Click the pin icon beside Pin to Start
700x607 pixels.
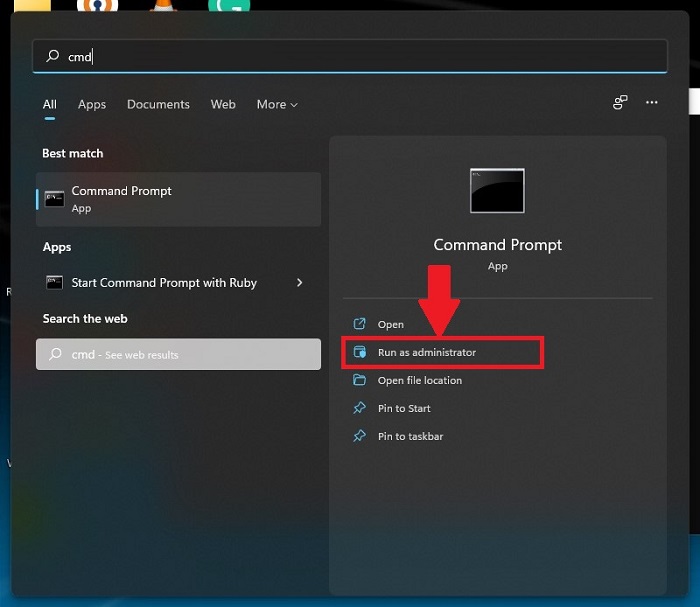coord(359,408)
